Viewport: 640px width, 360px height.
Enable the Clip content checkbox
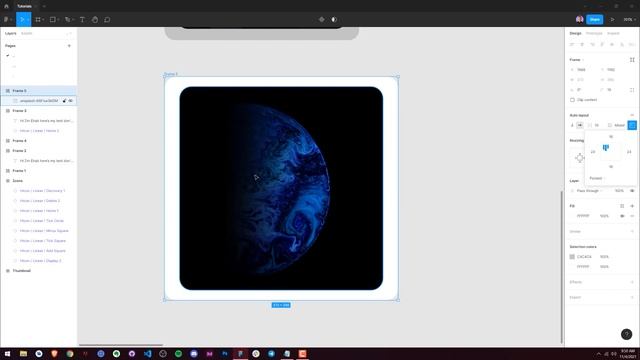tap(572, 100)
